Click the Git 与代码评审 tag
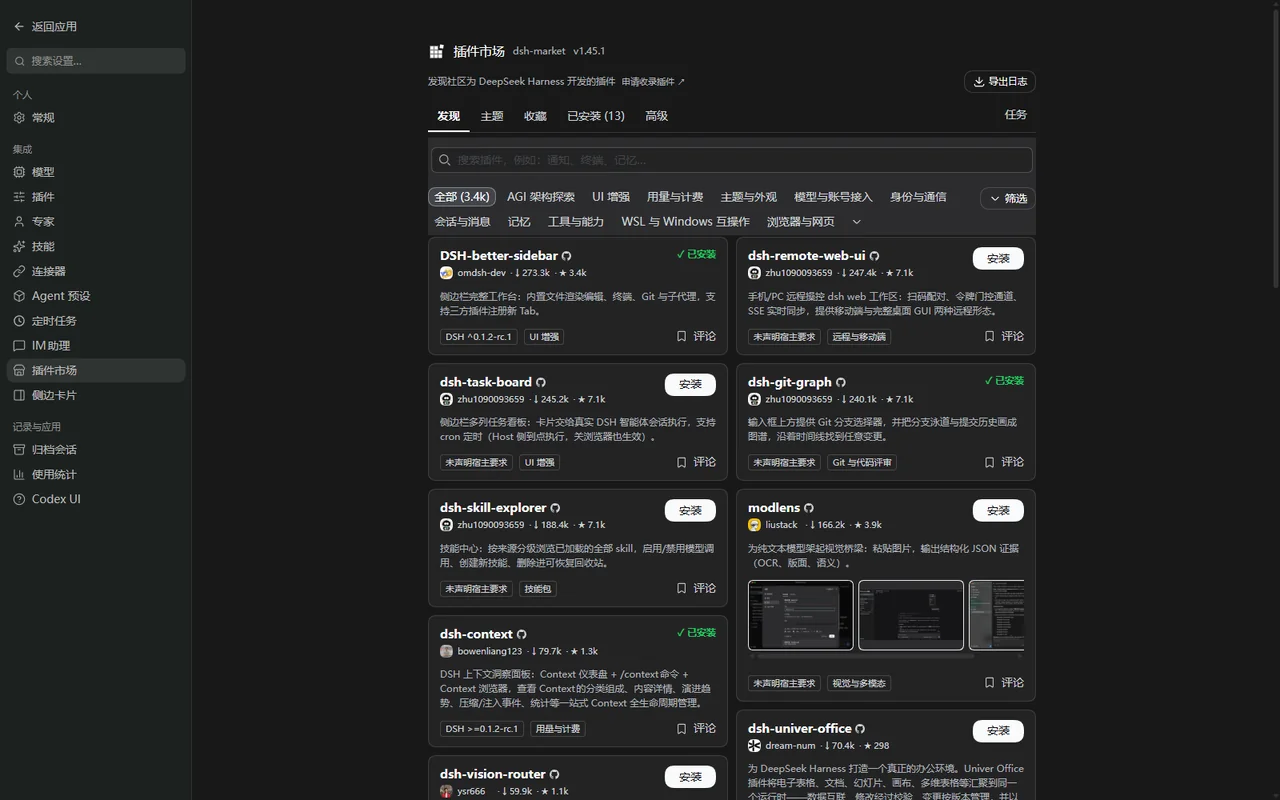 (x=862, y=462)
